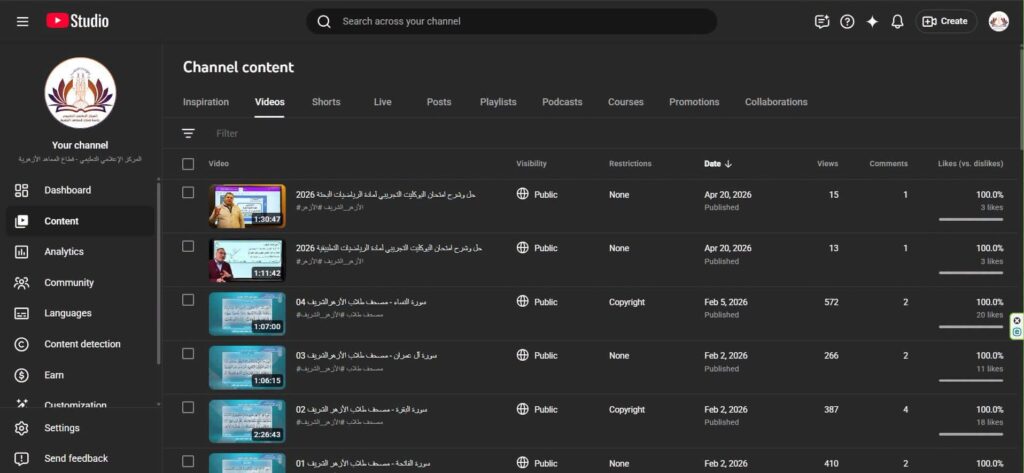Open the 1:30:47 video thumbnail

click(247, 206)
